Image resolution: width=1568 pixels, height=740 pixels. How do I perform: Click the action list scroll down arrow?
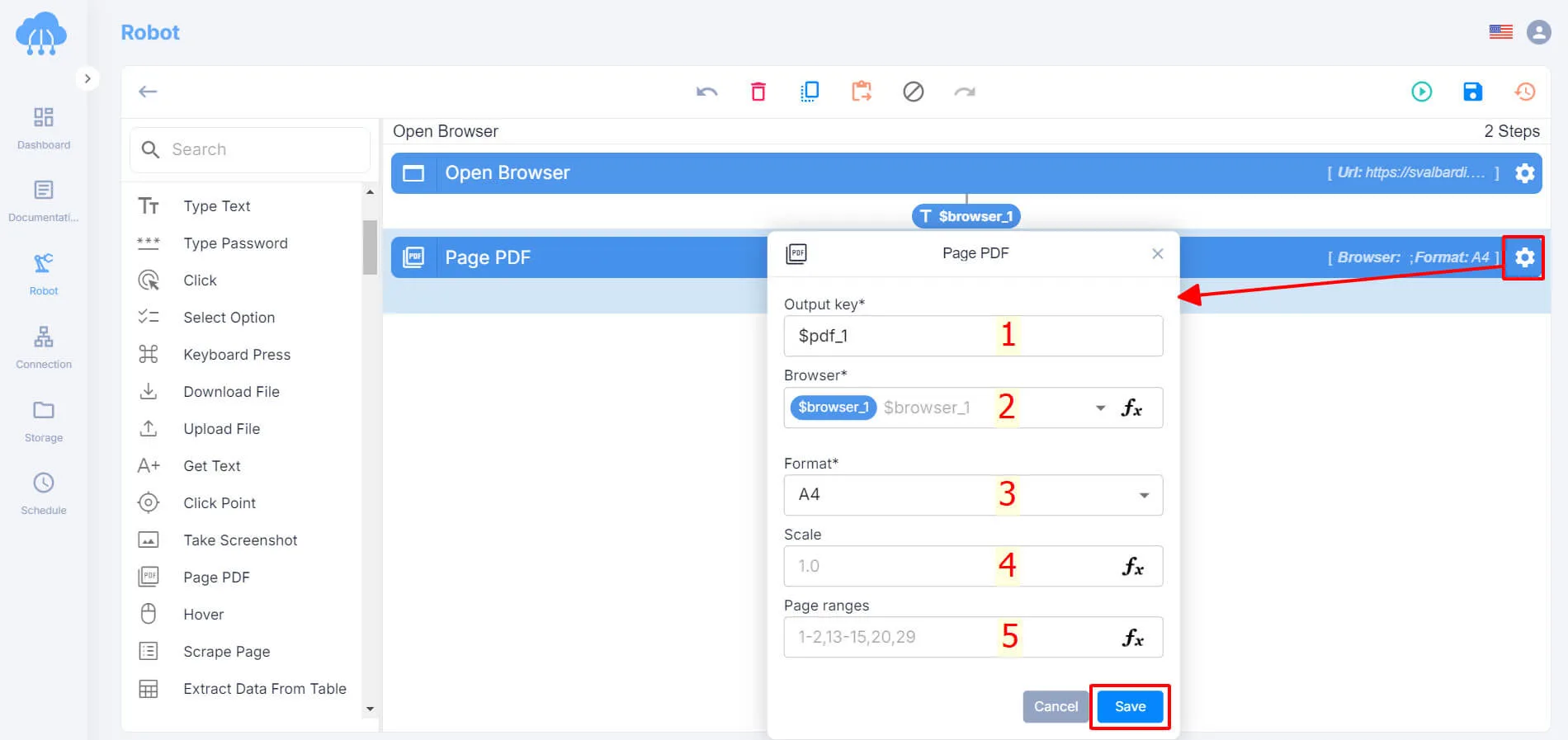pyautogui.click(x=370, y=709)
